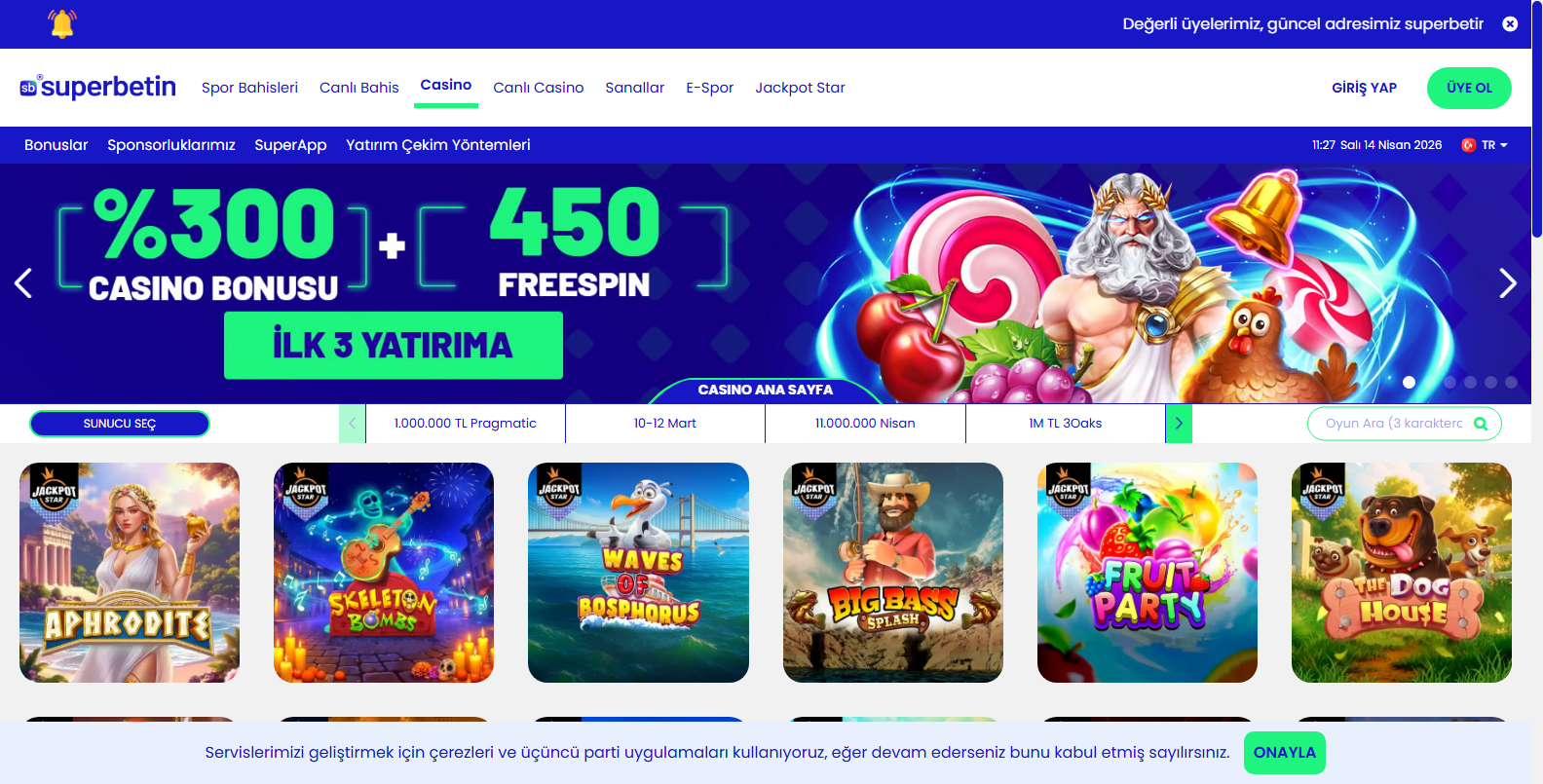The height and width of the screenshot is (784, 1543).
Task: Click the search magnifier icon
Action: [x=1481, y=424]
